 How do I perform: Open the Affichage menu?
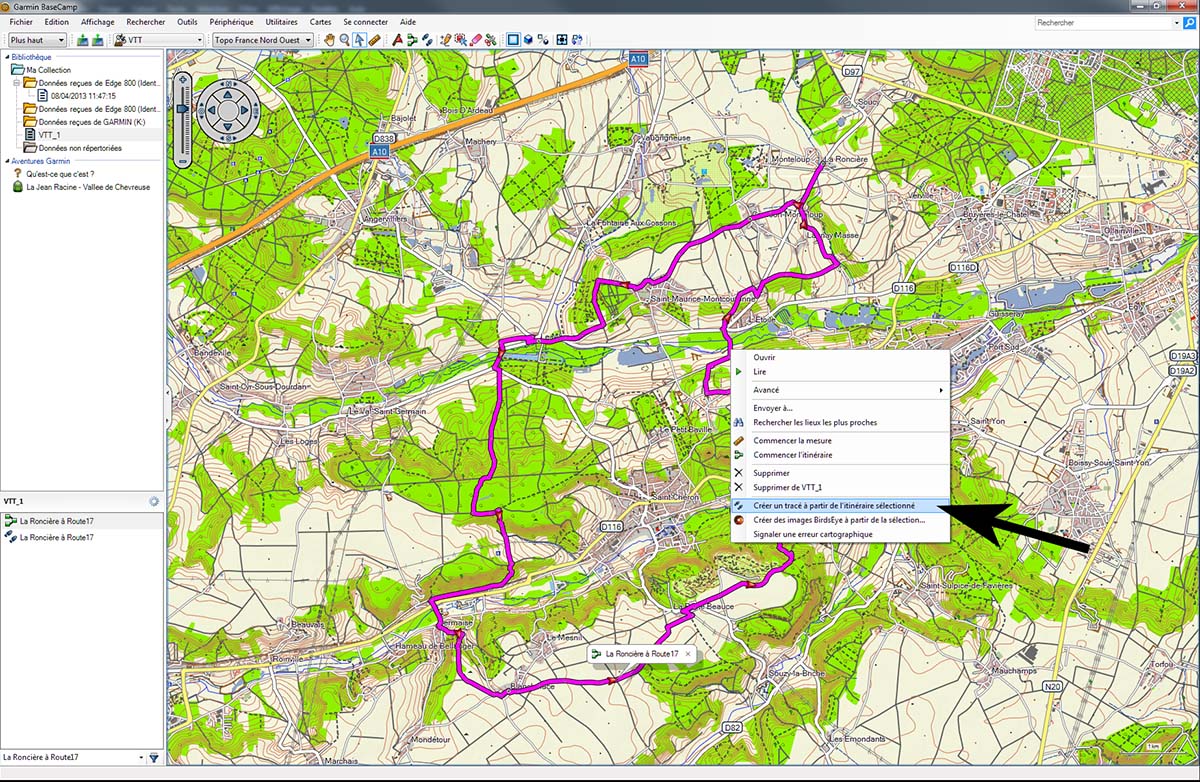pyautogui.click(x=97, y=22)
